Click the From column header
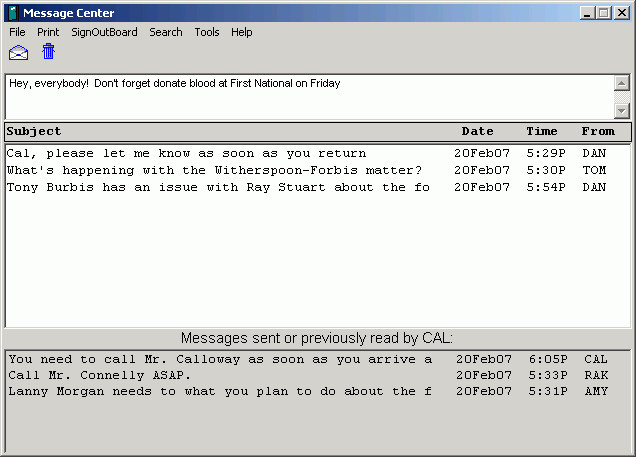 click(x=598, y=131)
